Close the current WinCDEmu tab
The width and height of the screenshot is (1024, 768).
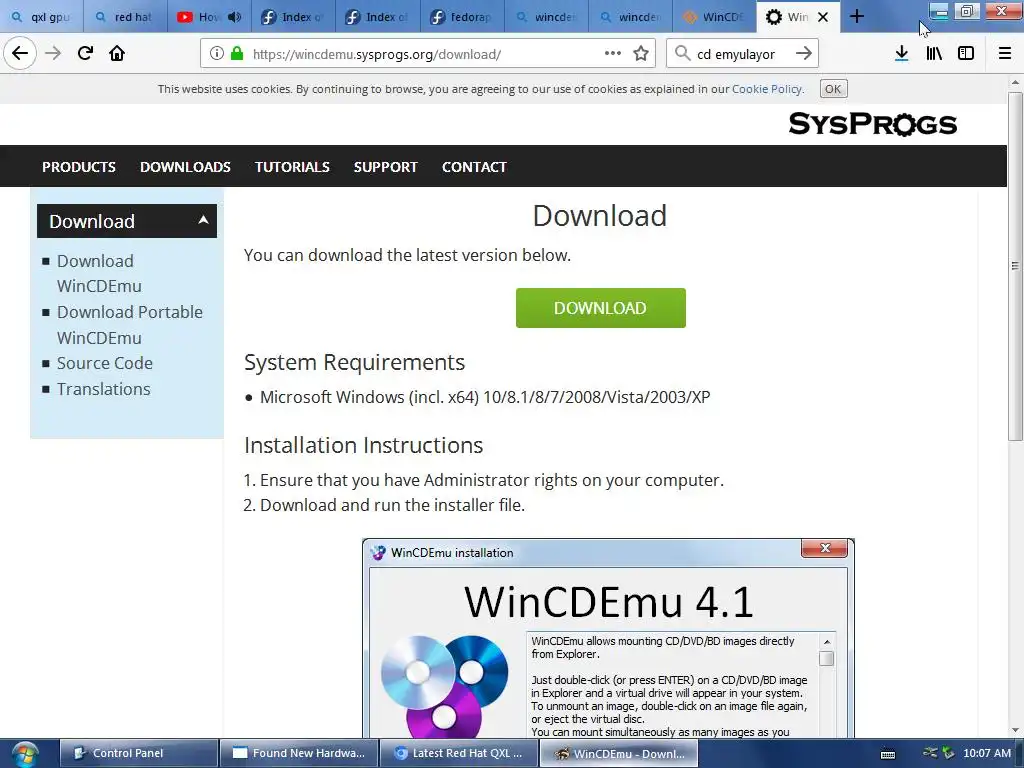[824, 17]
